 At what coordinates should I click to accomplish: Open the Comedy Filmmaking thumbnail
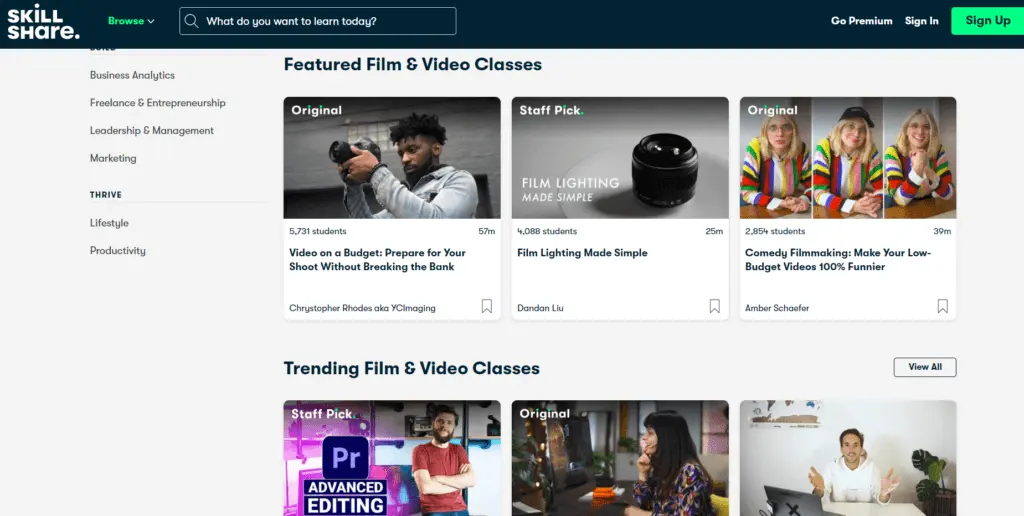pos(848,157)
